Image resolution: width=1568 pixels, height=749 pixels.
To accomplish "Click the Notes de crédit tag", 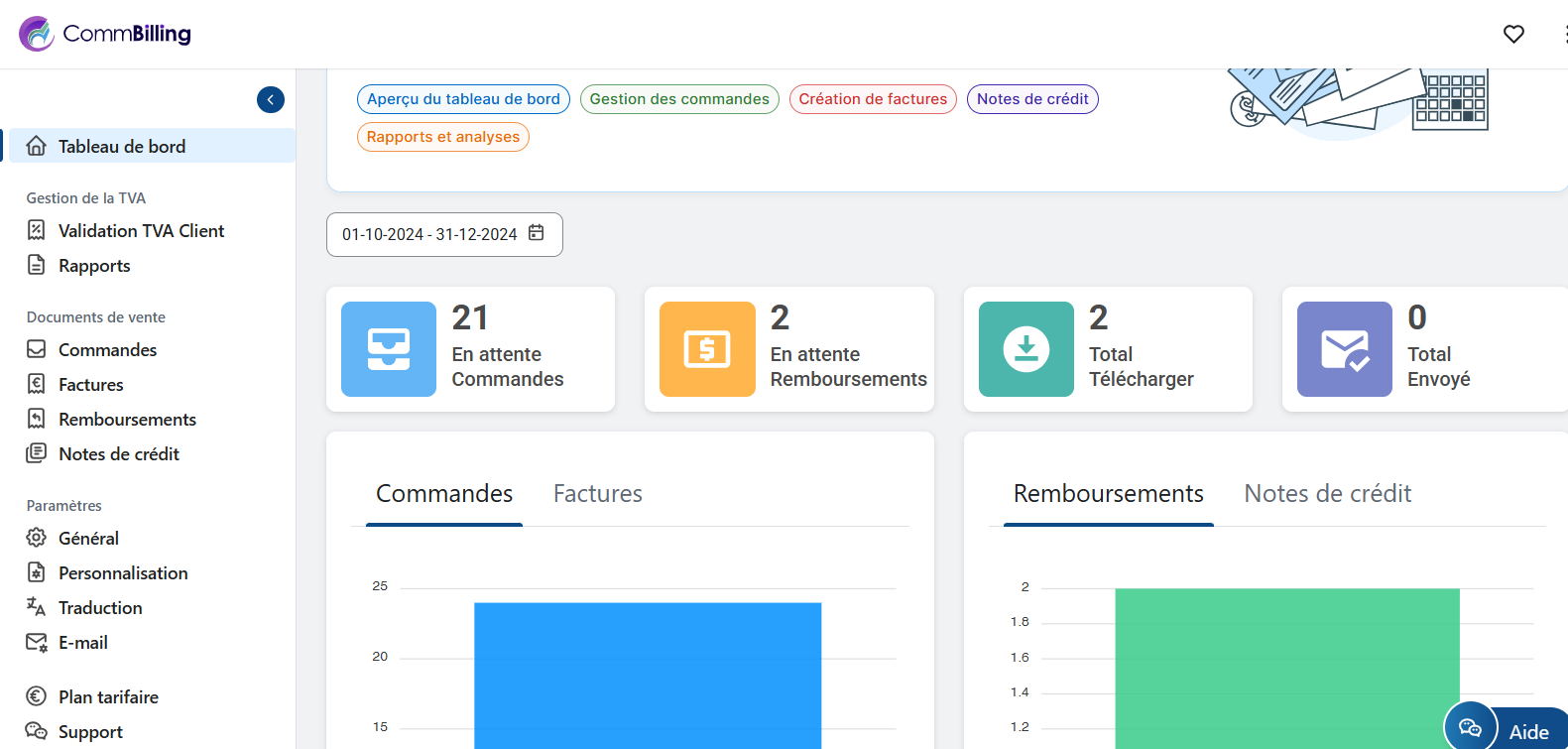I will (1032, 99).
